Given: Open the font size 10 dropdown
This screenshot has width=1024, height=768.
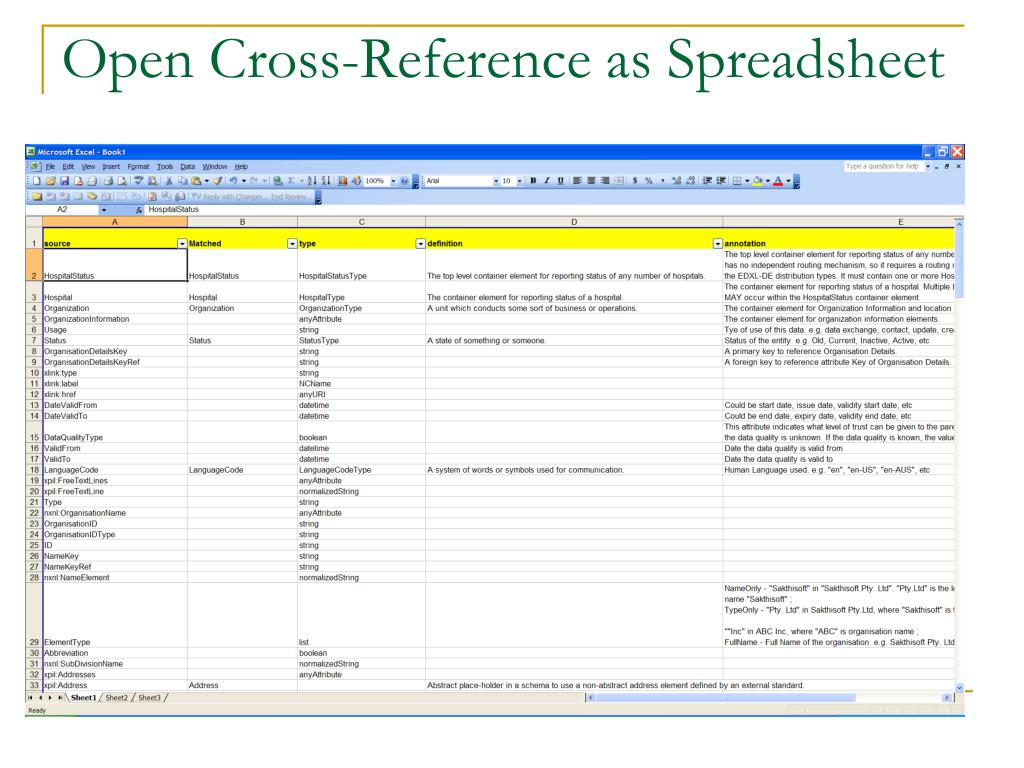Looking at the screenshot, I should pos(519,181).
